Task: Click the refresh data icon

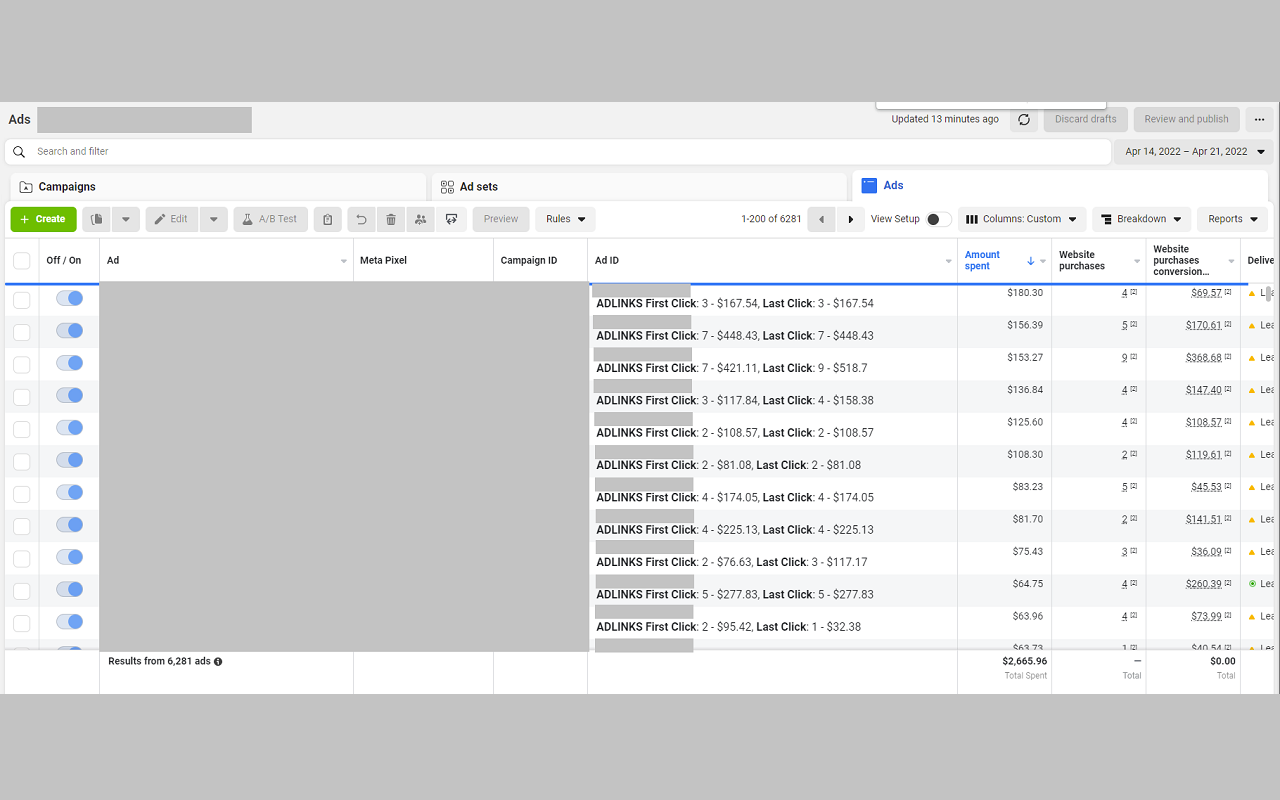Action: click(x=1023, y=120)
